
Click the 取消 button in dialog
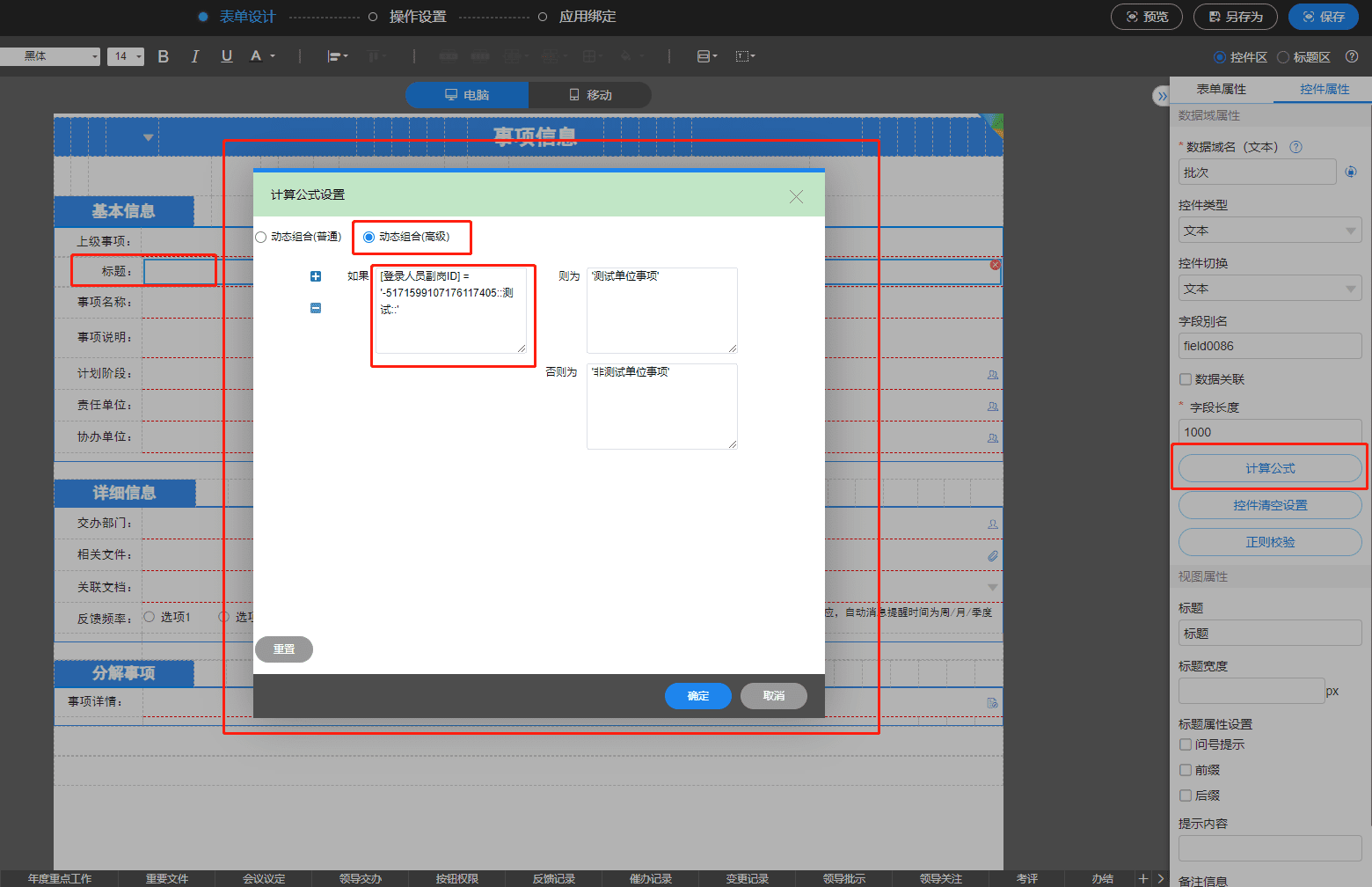pyautogui.click(x=774, y=696)
